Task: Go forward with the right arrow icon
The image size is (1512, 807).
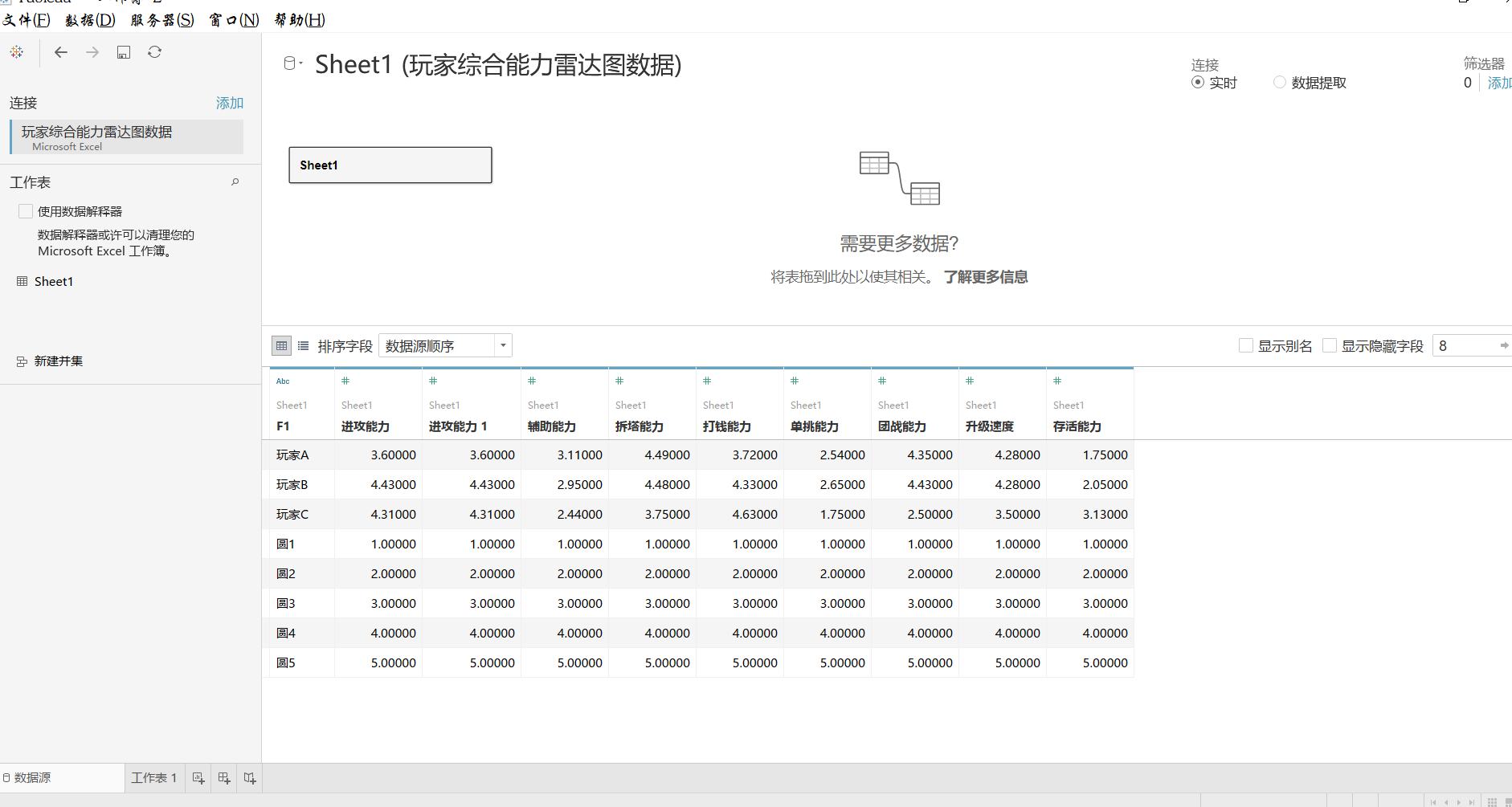Action: [92, 52]
